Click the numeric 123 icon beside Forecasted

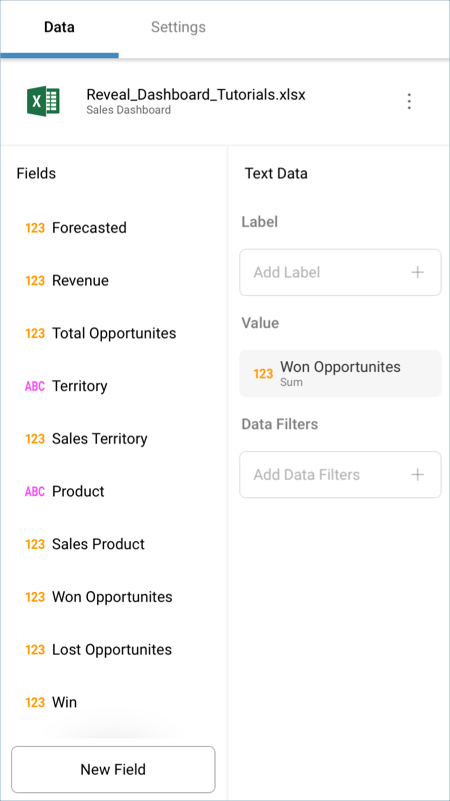(x=35, y=228)
